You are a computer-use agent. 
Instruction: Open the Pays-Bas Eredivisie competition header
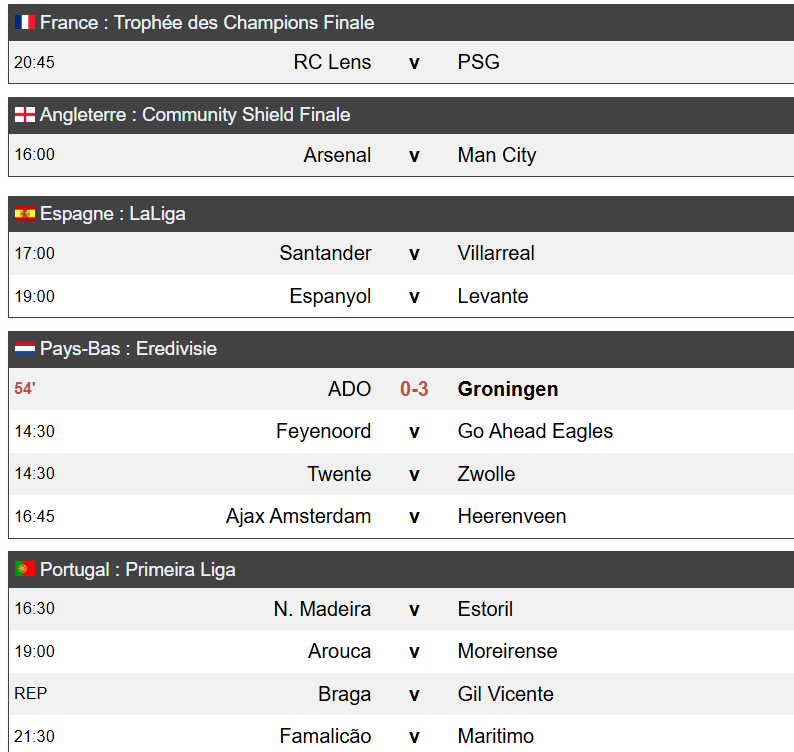tap(401, 349)
